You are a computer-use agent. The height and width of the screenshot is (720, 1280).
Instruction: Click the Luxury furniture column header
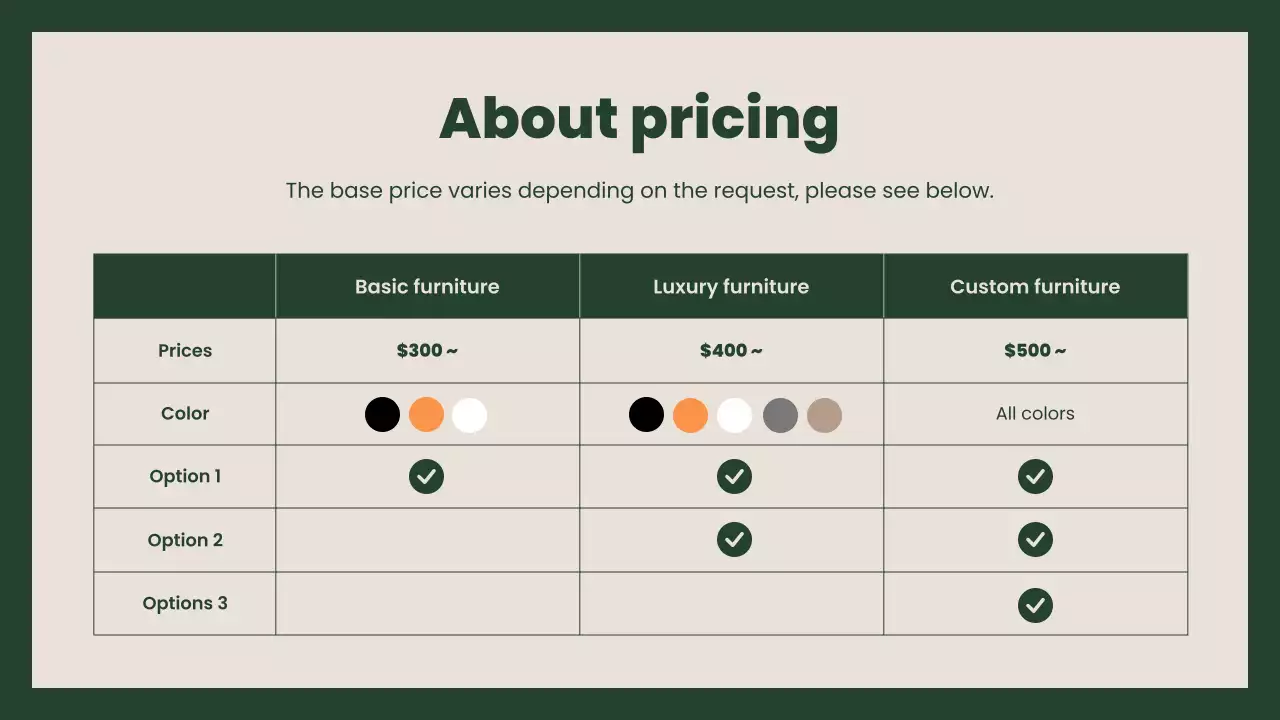point(731,287)
